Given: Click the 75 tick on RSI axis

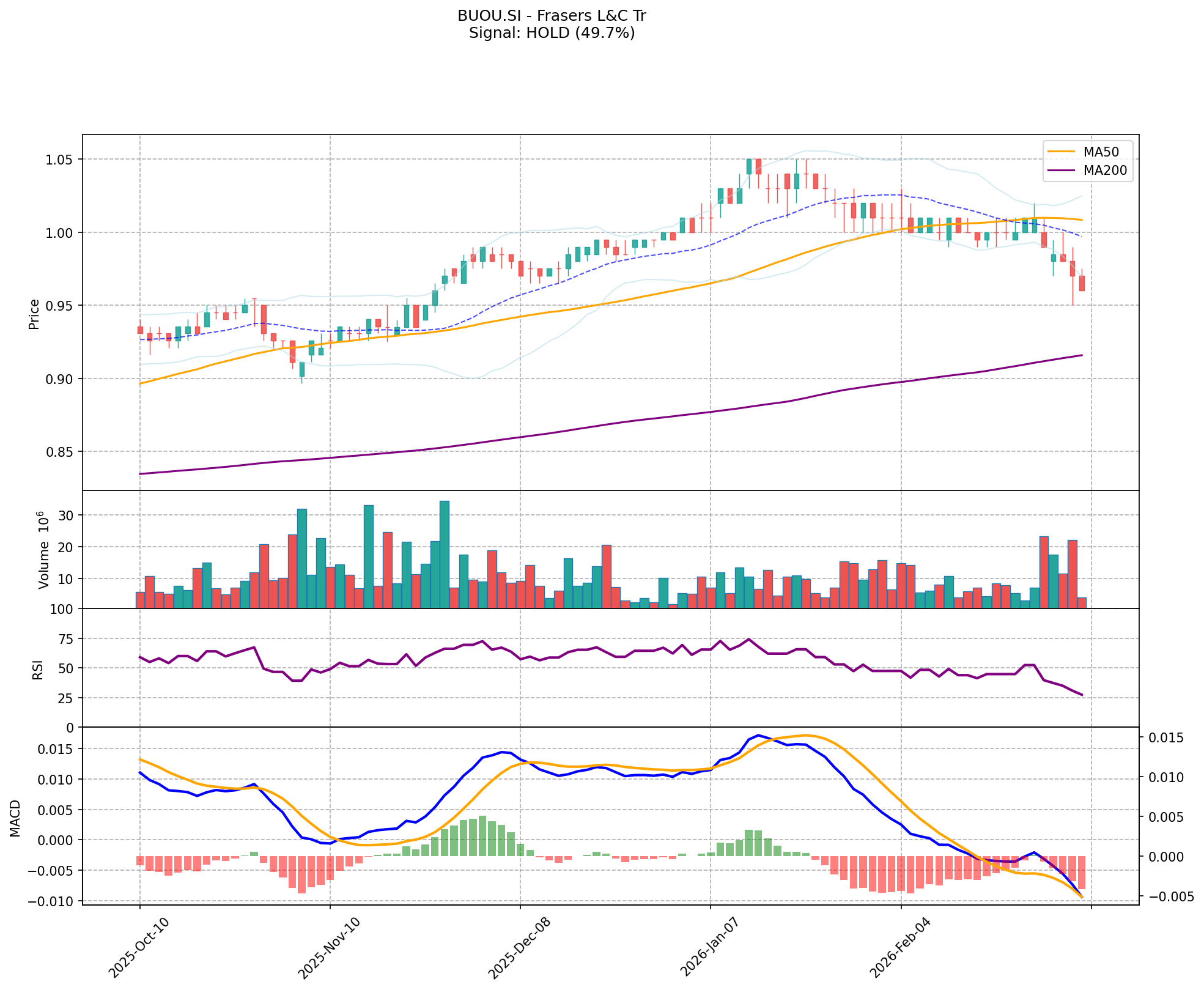Looking at the screenshot, I should pos(65,639).
